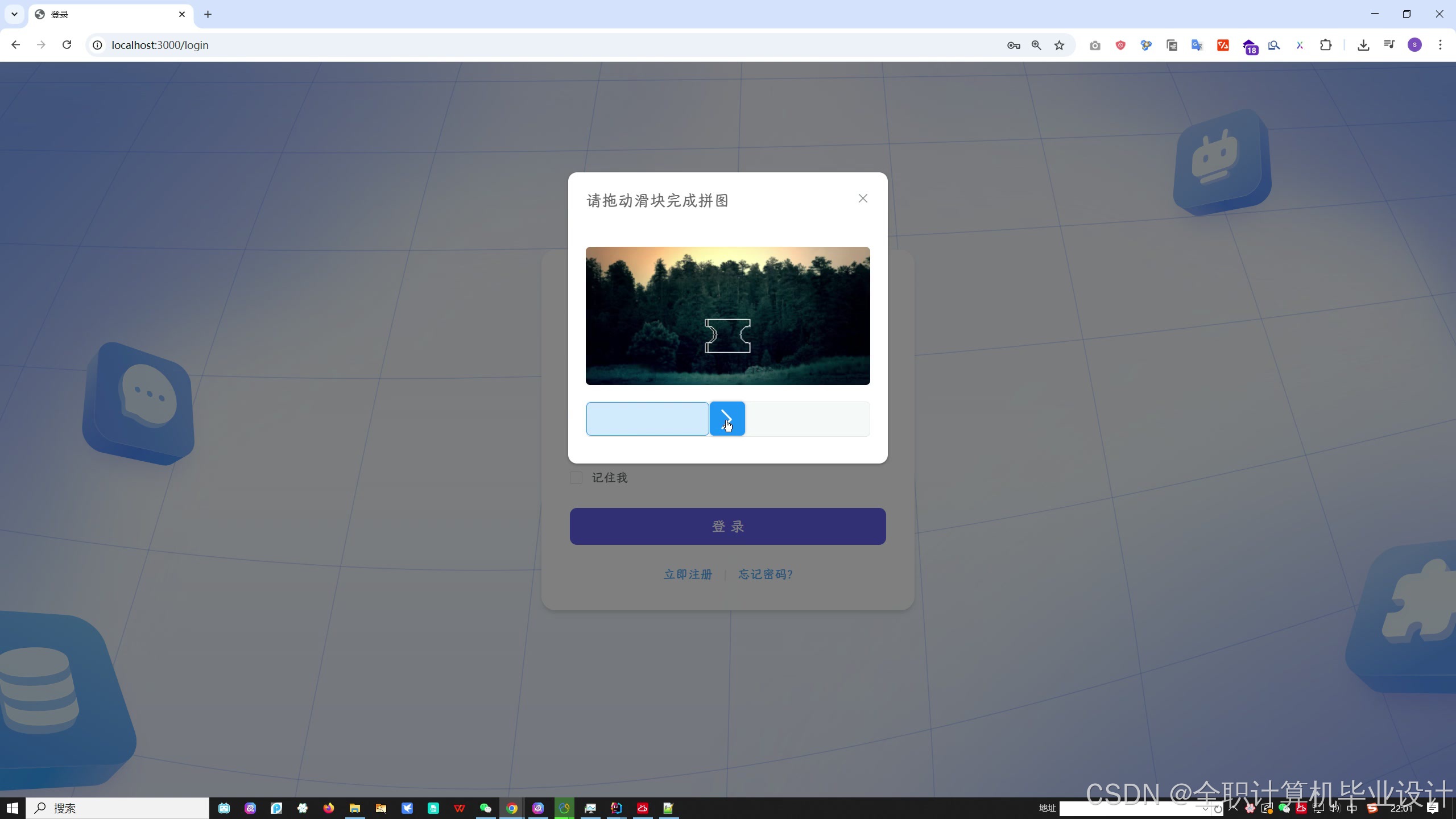Open the password manager key icon
This screenshot has width=1456, height=819.
(x=1013, y=45)
